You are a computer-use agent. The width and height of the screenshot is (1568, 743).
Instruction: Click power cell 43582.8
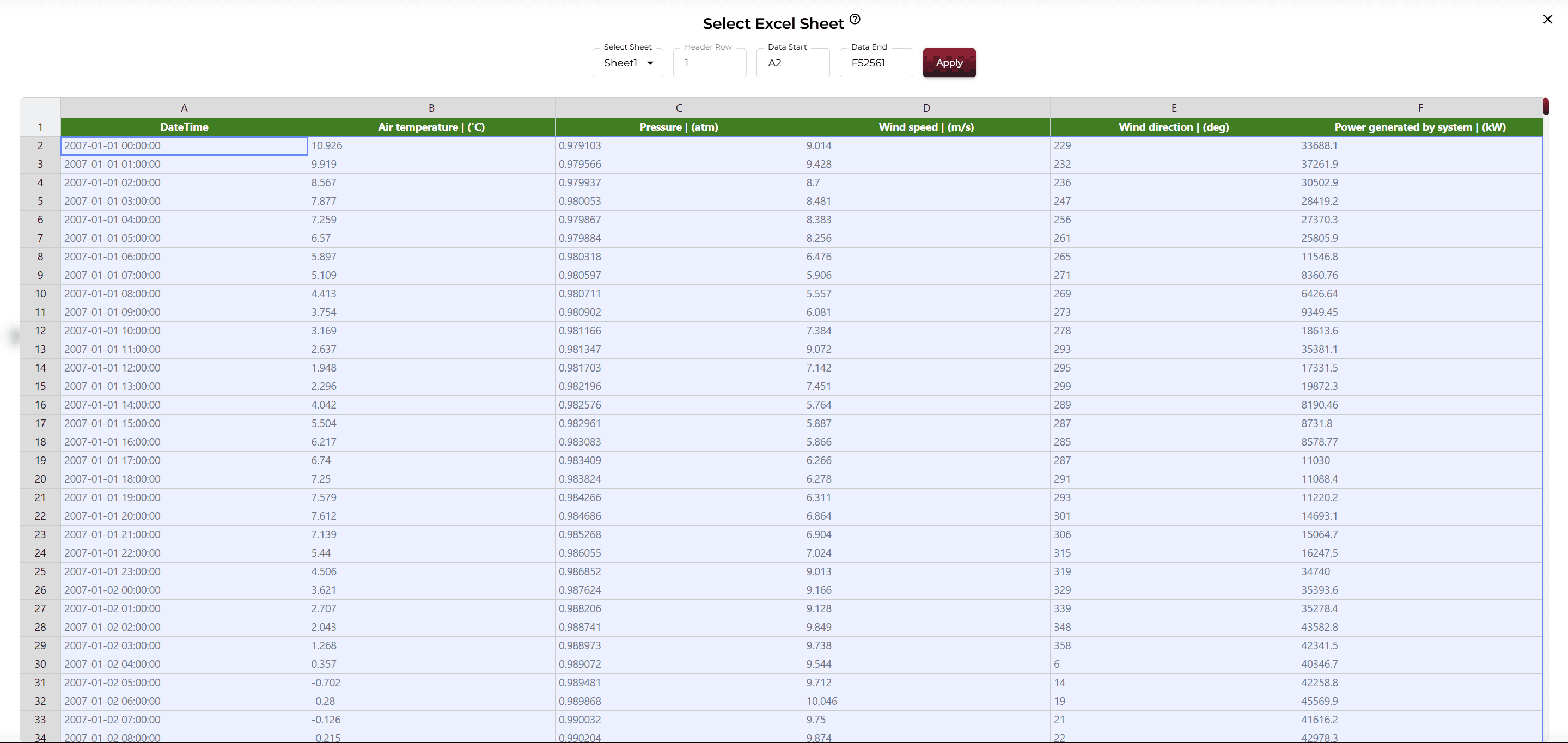point(1420,626)
